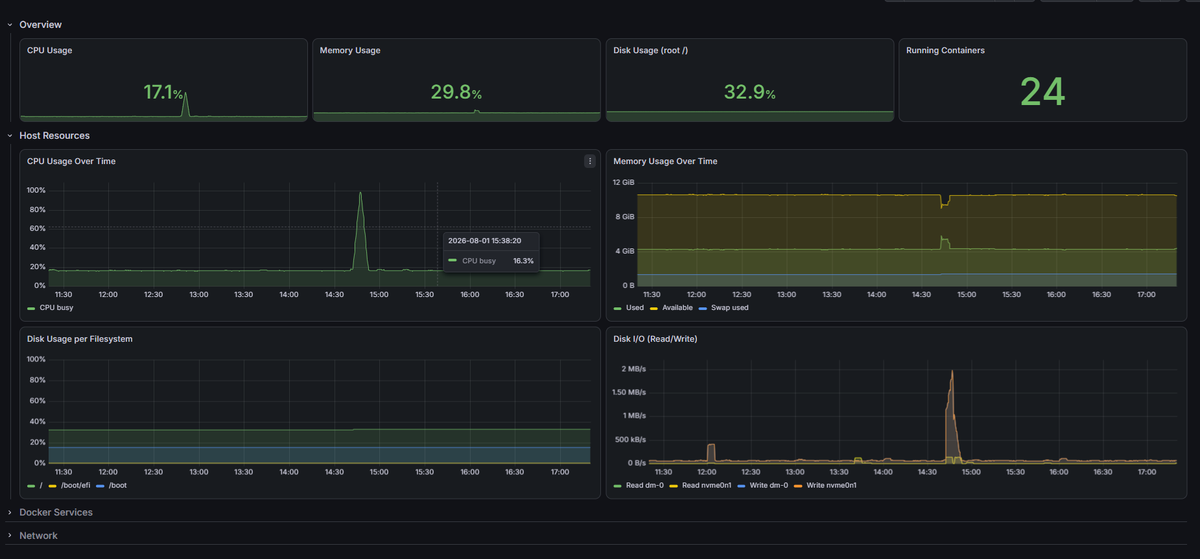Viewport: 1200px width, 559px height.
Task: Toggle the / filesystem legend series
Action: tap(41, 485)
